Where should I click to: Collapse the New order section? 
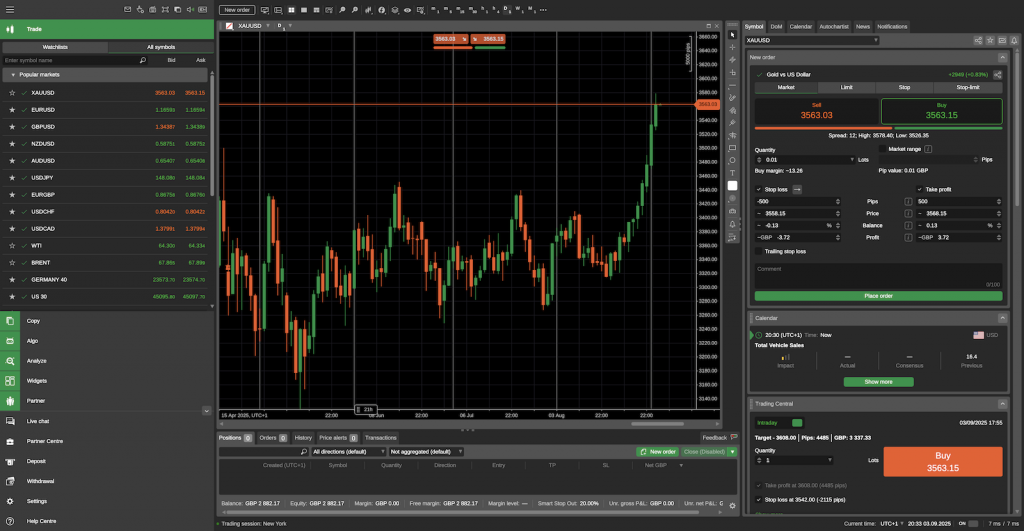(1002, 57)
